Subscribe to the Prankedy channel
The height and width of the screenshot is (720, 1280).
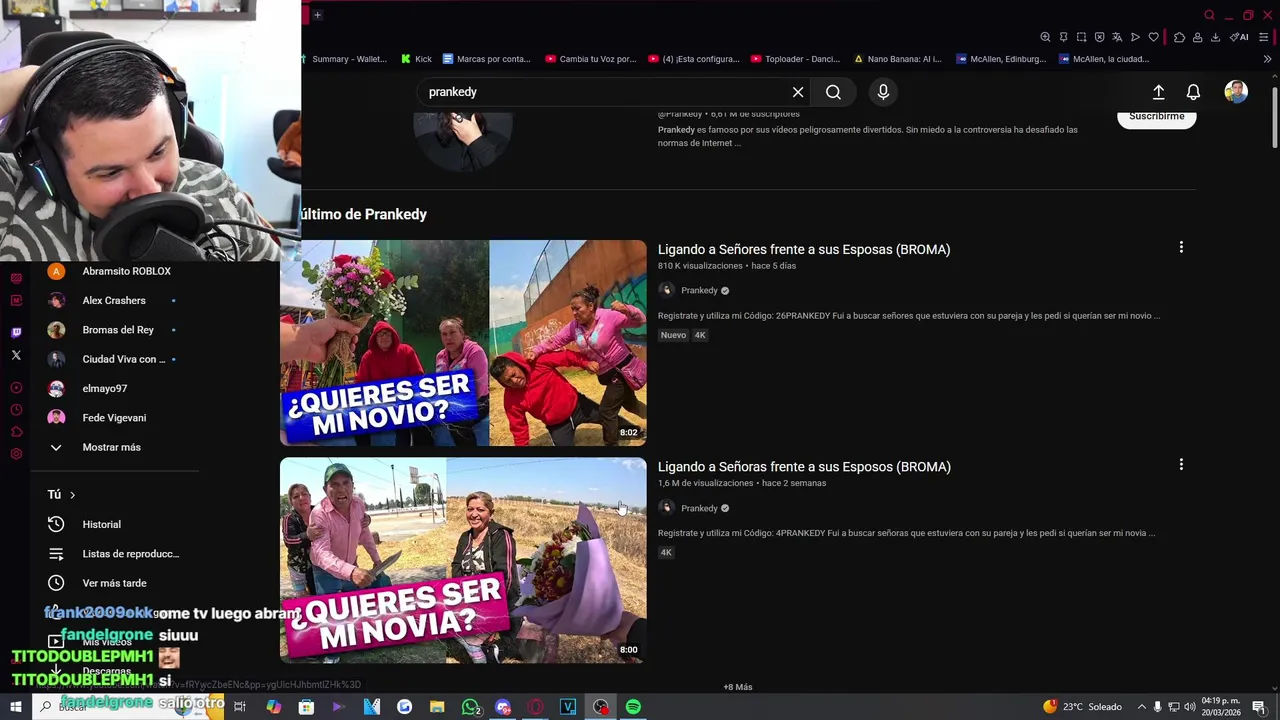[1156, 116]
